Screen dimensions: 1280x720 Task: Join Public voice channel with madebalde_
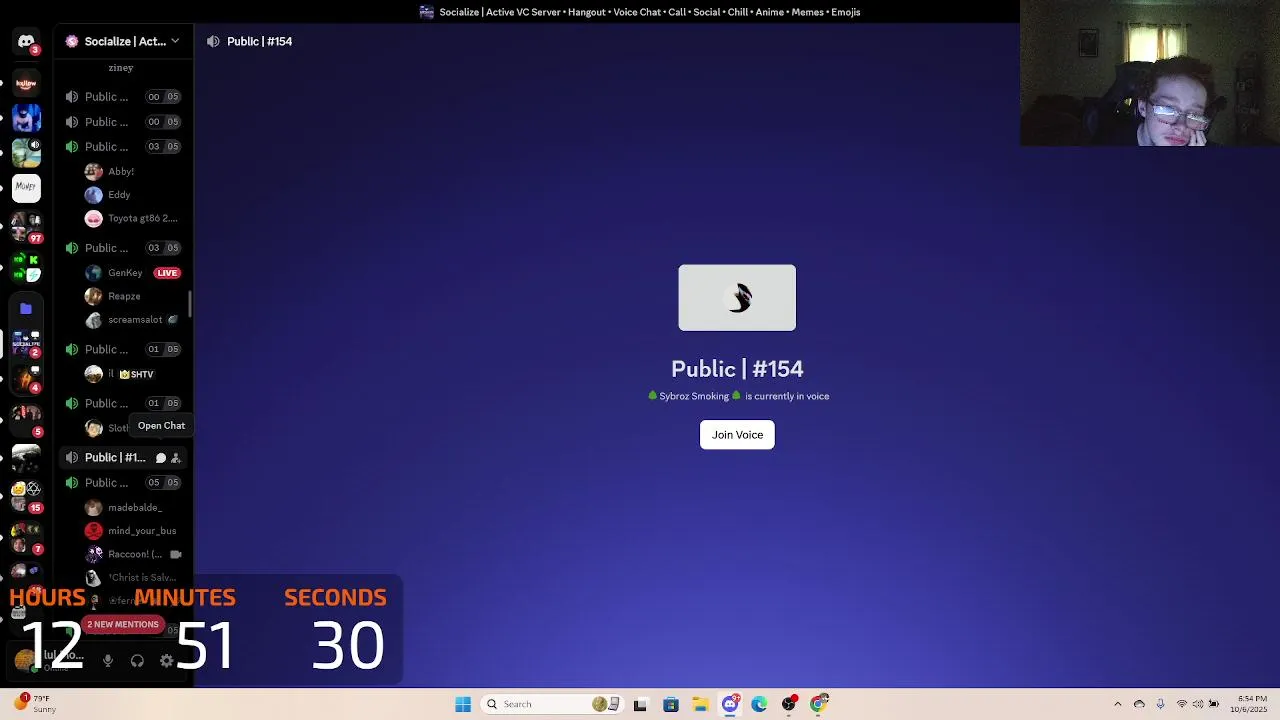(123, 482)
